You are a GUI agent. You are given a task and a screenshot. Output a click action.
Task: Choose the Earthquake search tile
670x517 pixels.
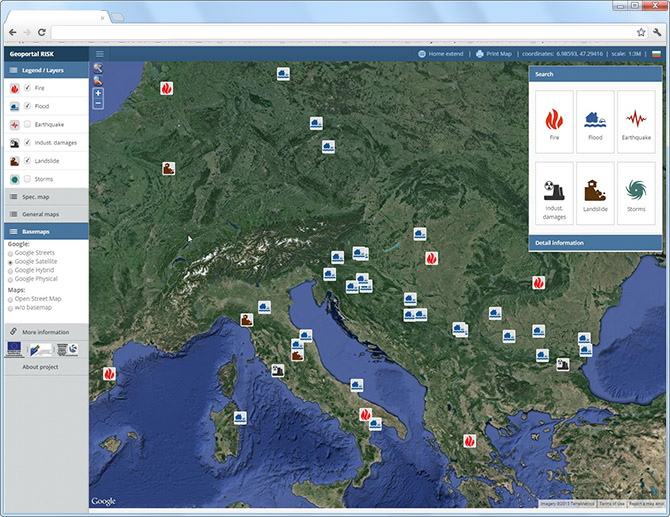click(x=636, y=122)
